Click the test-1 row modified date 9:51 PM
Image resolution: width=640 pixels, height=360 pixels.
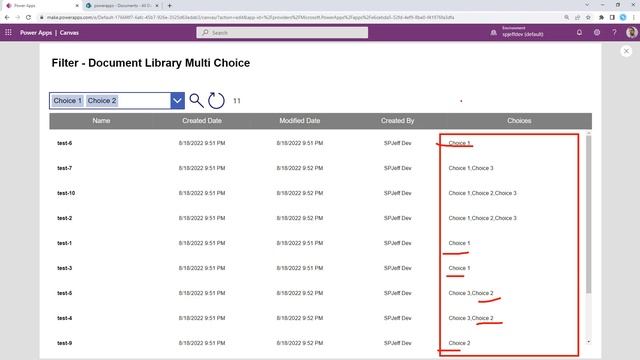click(300, 243)
